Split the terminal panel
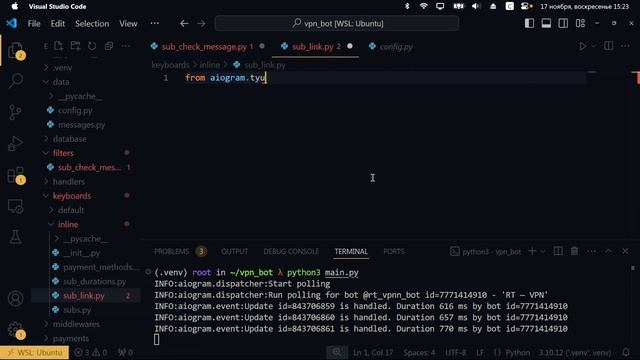 tap(558, 251)
